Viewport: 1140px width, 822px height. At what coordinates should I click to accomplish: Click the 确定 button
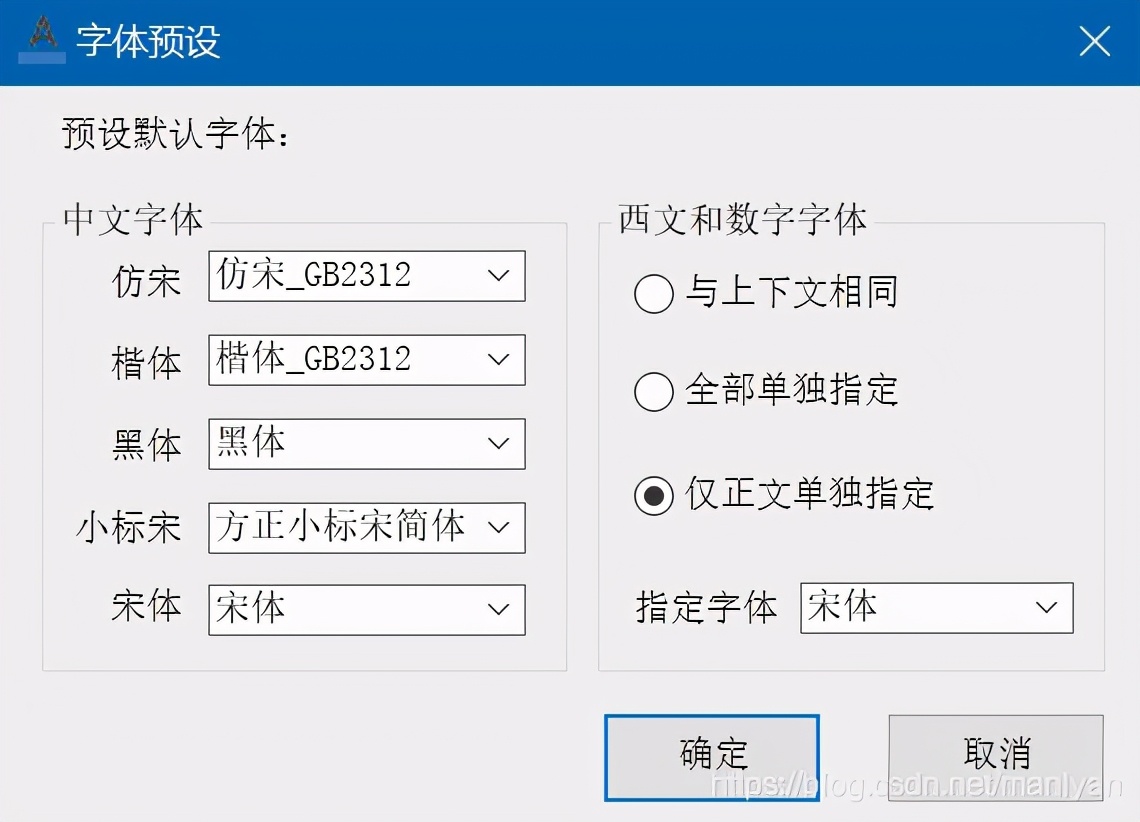[x=711, y=756]
